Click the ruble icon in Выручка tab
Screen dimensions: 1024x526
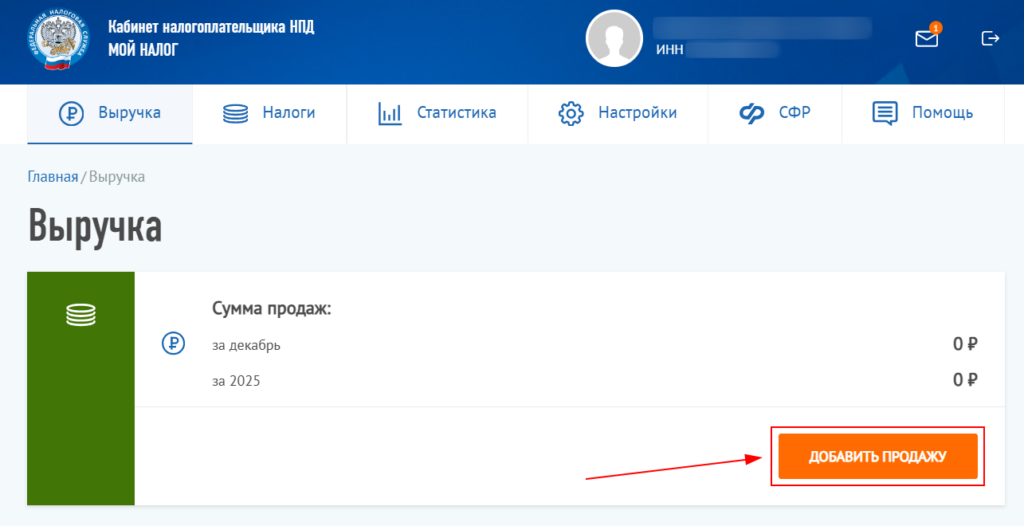click(70, 113)
